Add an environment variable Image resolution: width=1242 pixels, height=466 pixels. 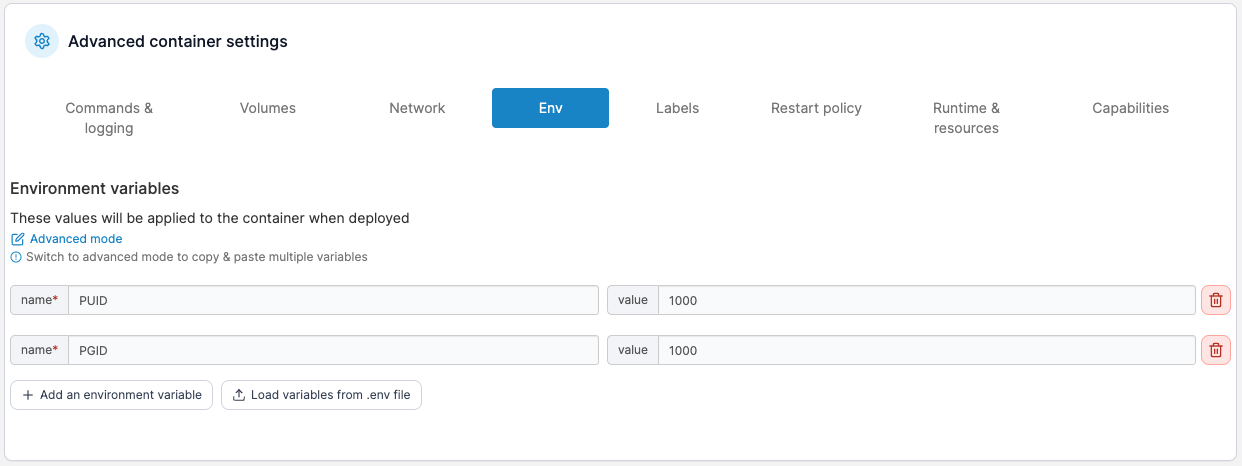click(112, 395)
